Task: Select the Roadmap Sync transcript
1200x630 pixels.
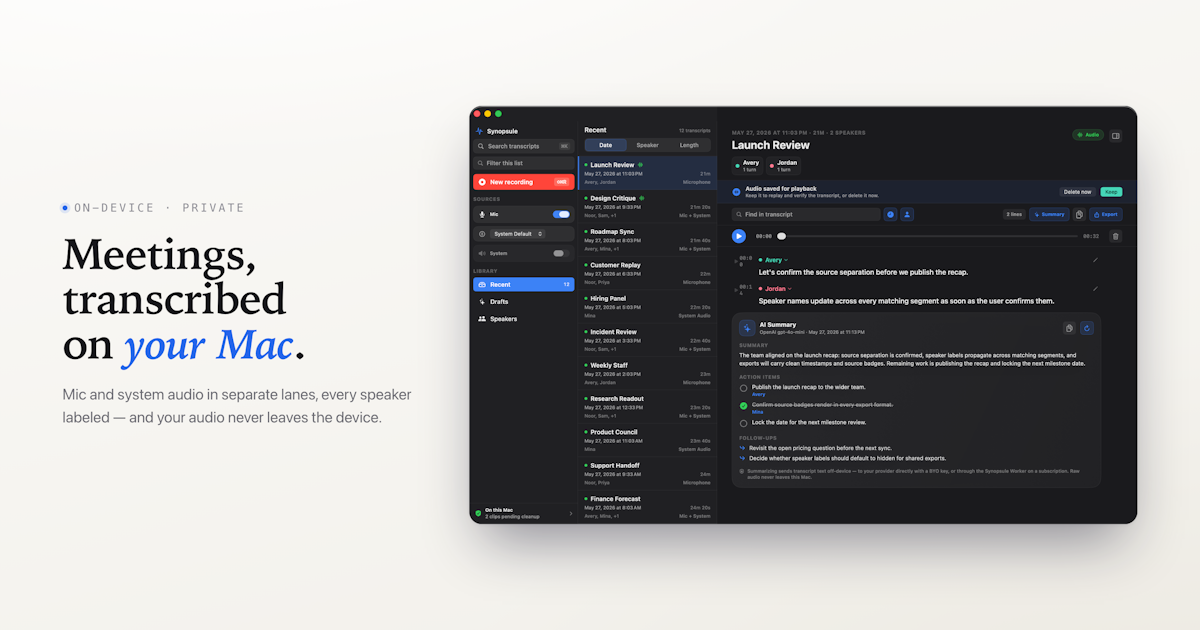Action: 647,240
